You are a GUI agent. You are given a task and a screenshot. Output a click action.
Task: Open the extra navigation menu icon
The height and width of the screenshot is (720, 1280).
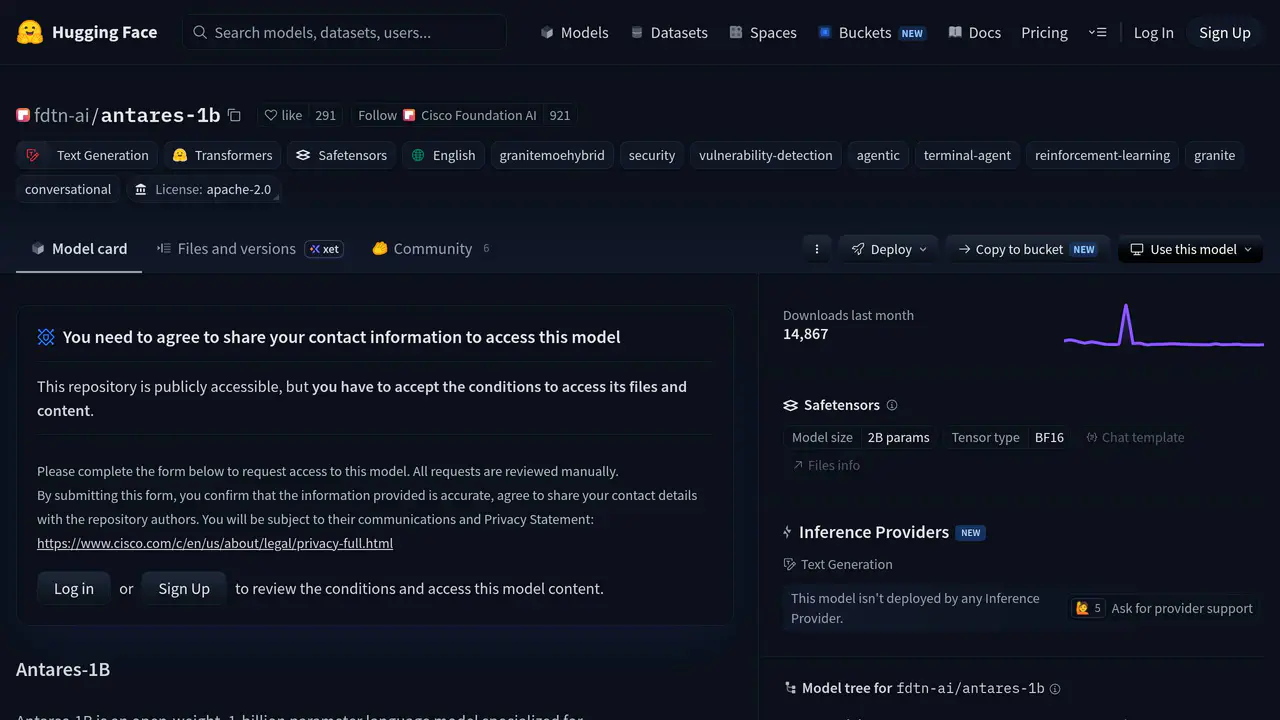pyautogui.click(x=1097, y=32)
